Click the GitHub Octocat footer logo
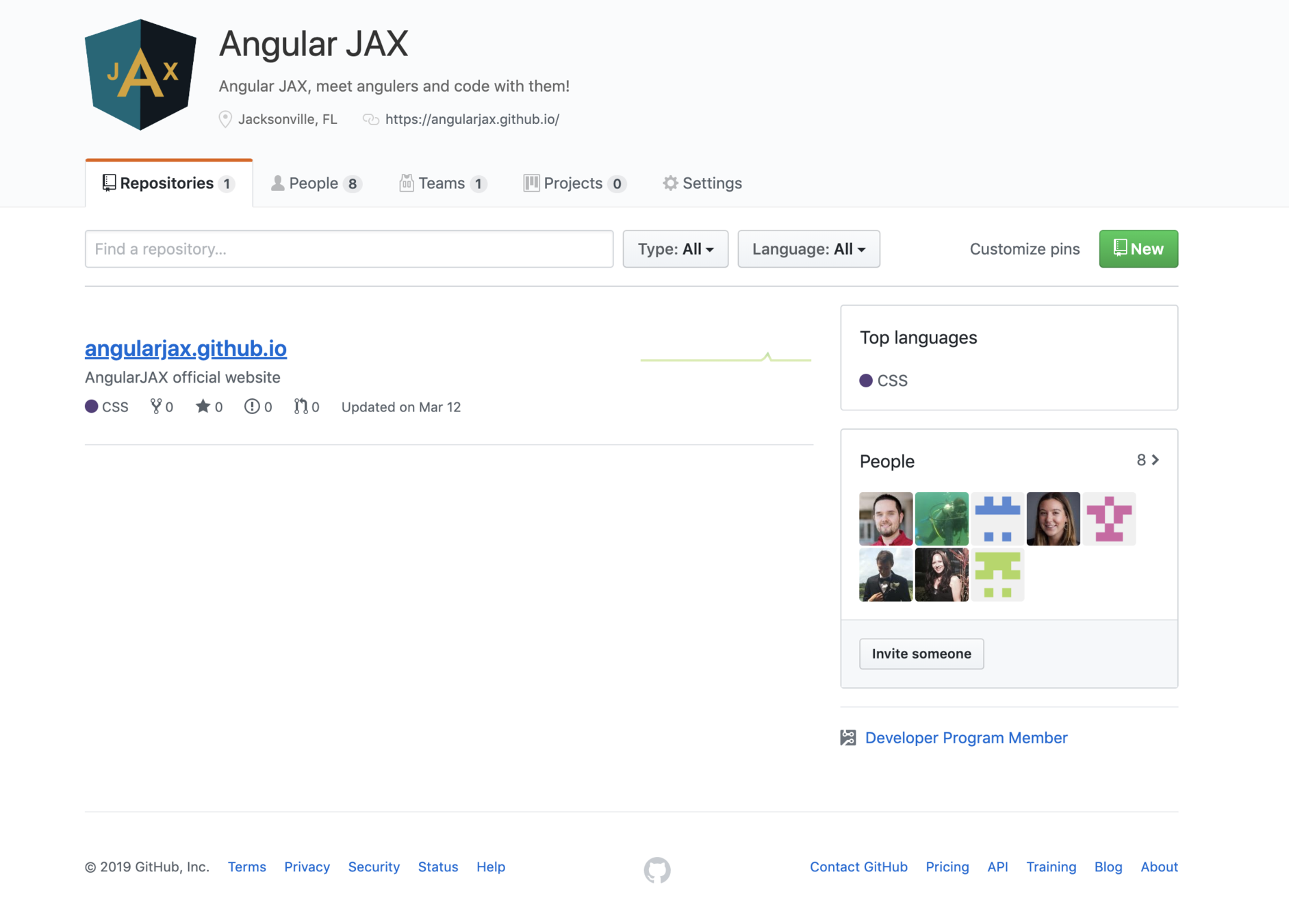The width and height of the screenshot is (1289, 924). tap(657, 870)
